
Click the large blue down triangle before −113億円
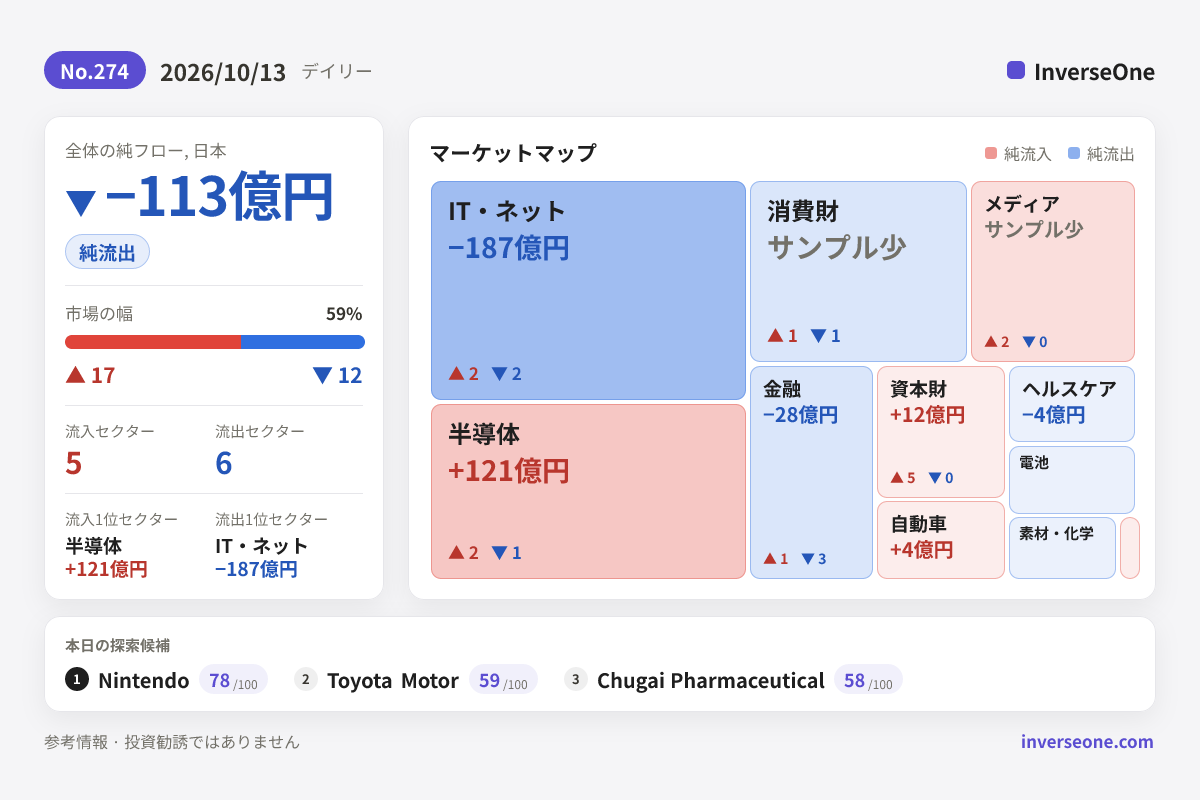pos(81,202)
